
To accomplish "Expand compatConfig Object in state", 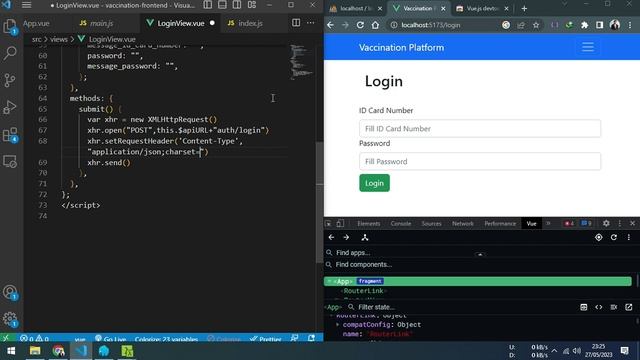I will pyautogui.click(x=338, y=324).
